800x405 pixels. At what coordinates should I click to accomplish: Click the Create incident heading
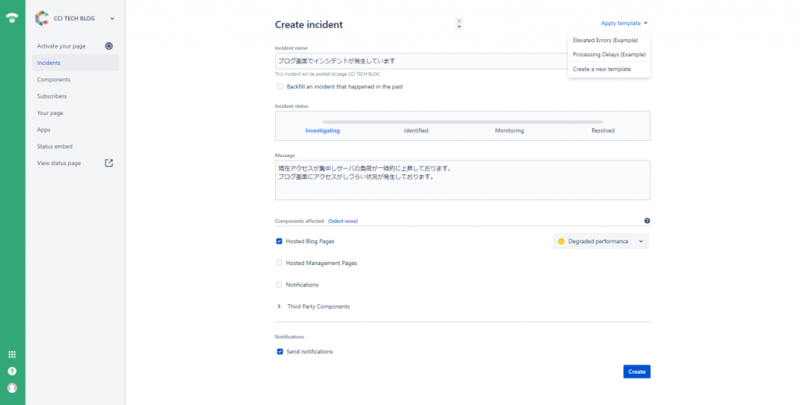[309, 24]
